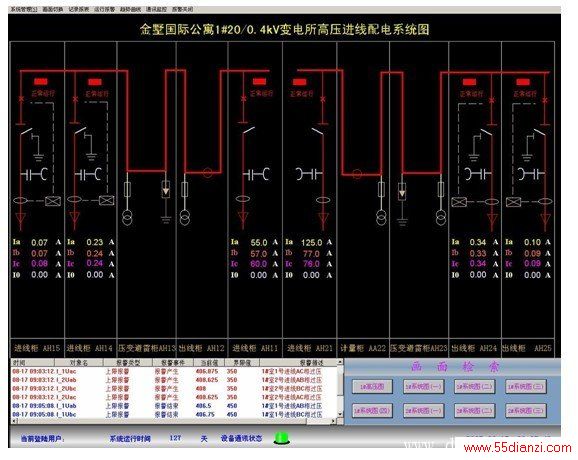Click the surge arrester symbol in cabinet AH23
Image resolution: width=578 pixels, height=460 pixels.
[x=402, y=191]
